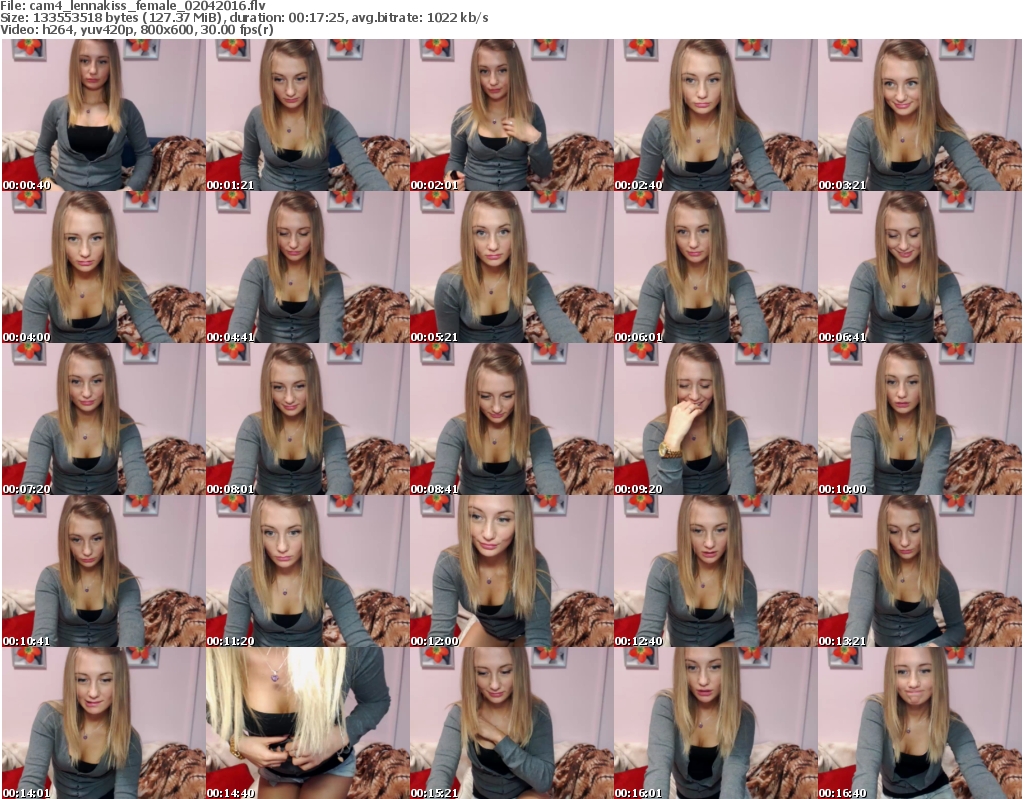Select the thumbnail stamped 00:09:20
The height and width of the screenshot is (799, 1024).
coord(715,419)
